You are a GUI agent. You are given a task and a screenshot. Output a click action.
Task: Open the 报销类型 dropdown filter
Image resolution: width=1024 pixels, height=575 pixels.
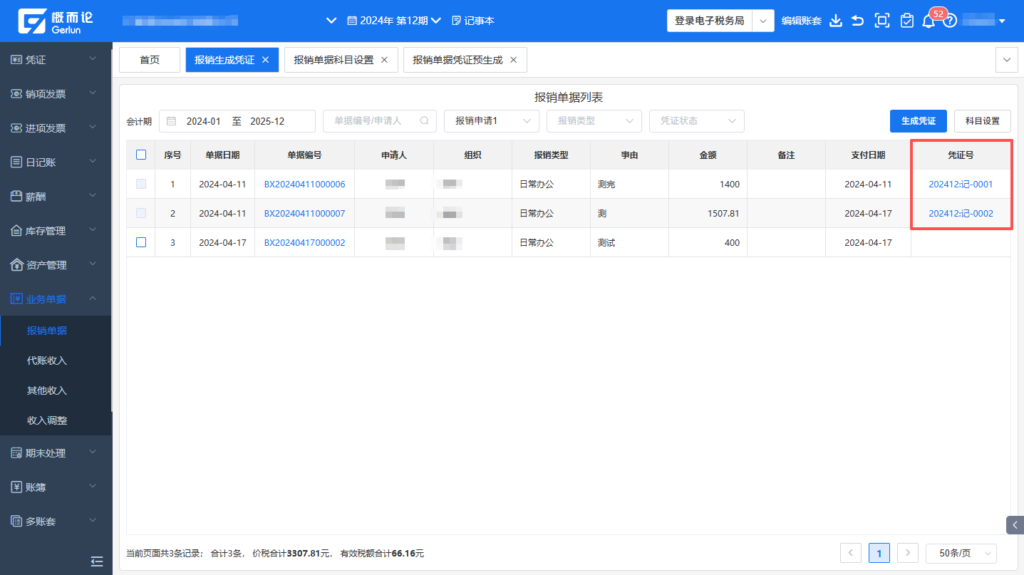tap(593, 121)
